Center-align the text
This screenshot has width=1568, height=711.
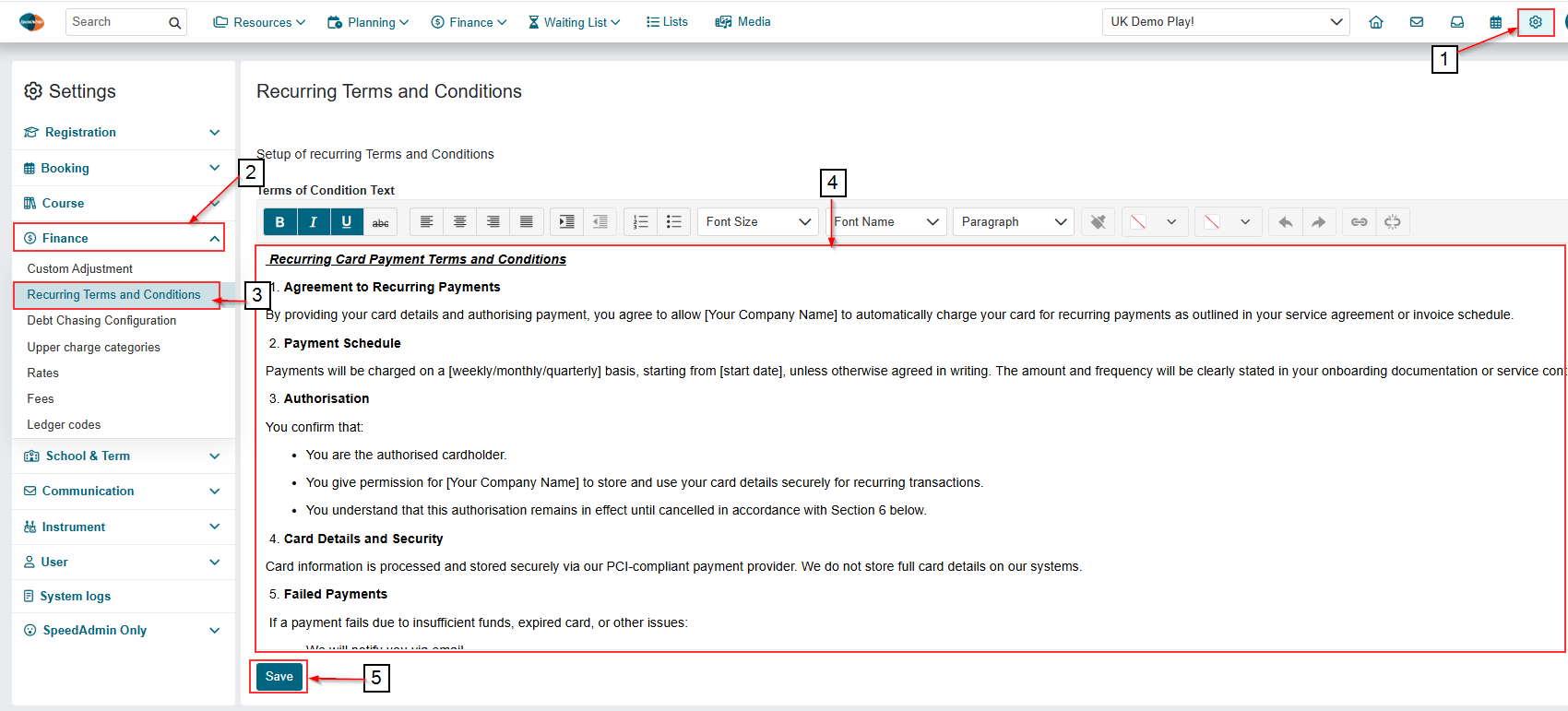click(x=459, y=222)
